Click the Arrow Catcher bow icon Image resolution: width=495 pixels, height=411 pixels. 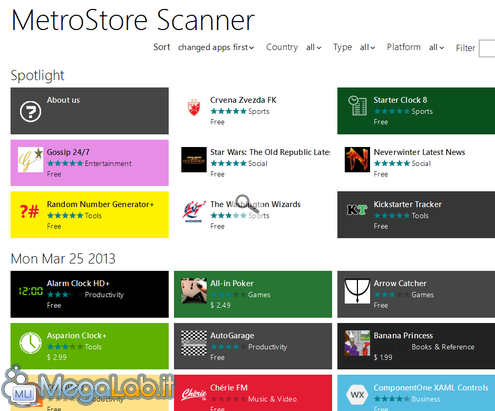pos(357,291)
